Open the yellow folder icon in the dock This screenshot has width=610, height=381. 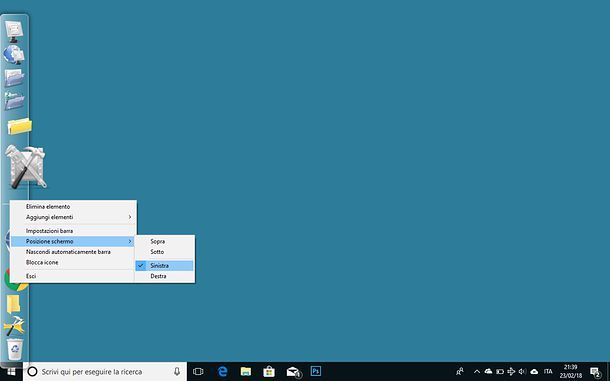pyautogui.click(x=19, y=126)
